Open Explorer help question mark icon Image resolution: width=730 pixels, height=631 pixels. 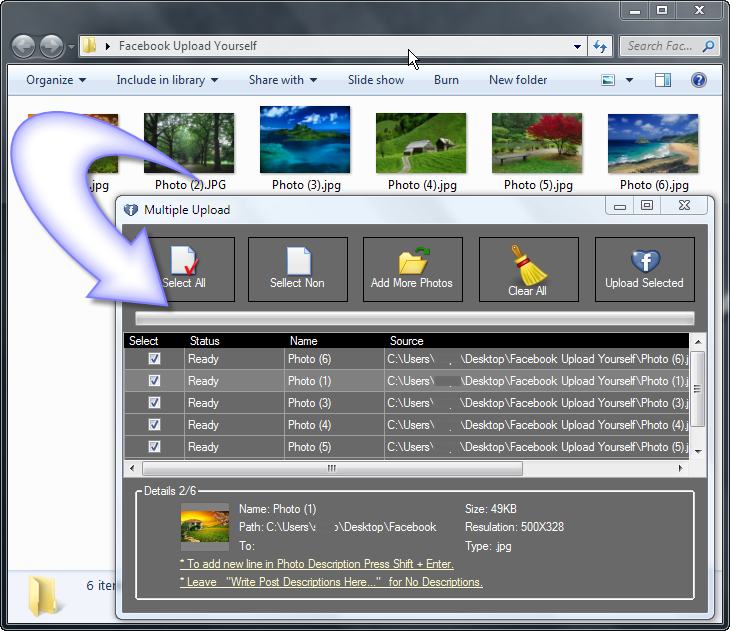698,80
